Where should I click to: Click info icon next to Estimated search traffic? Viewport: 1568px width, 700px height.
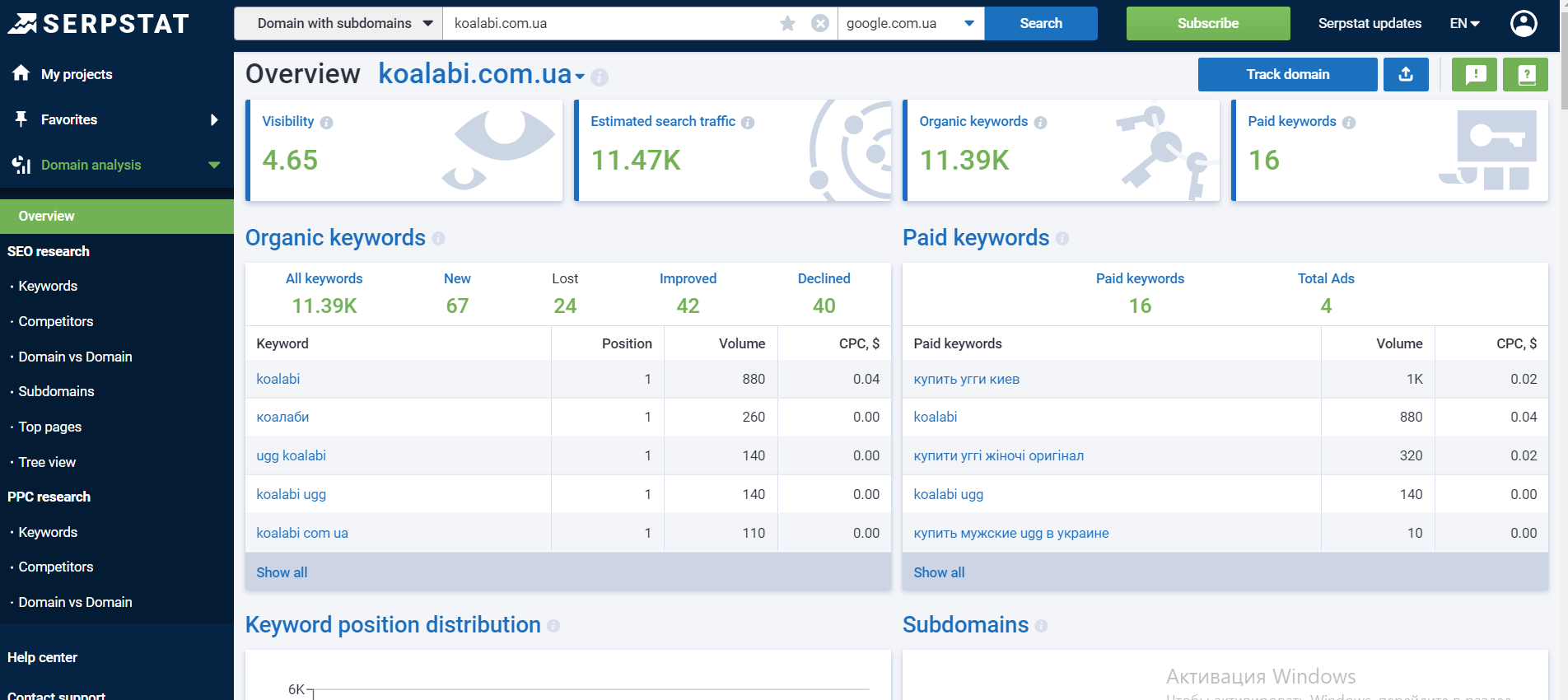[x=748, y=123]
